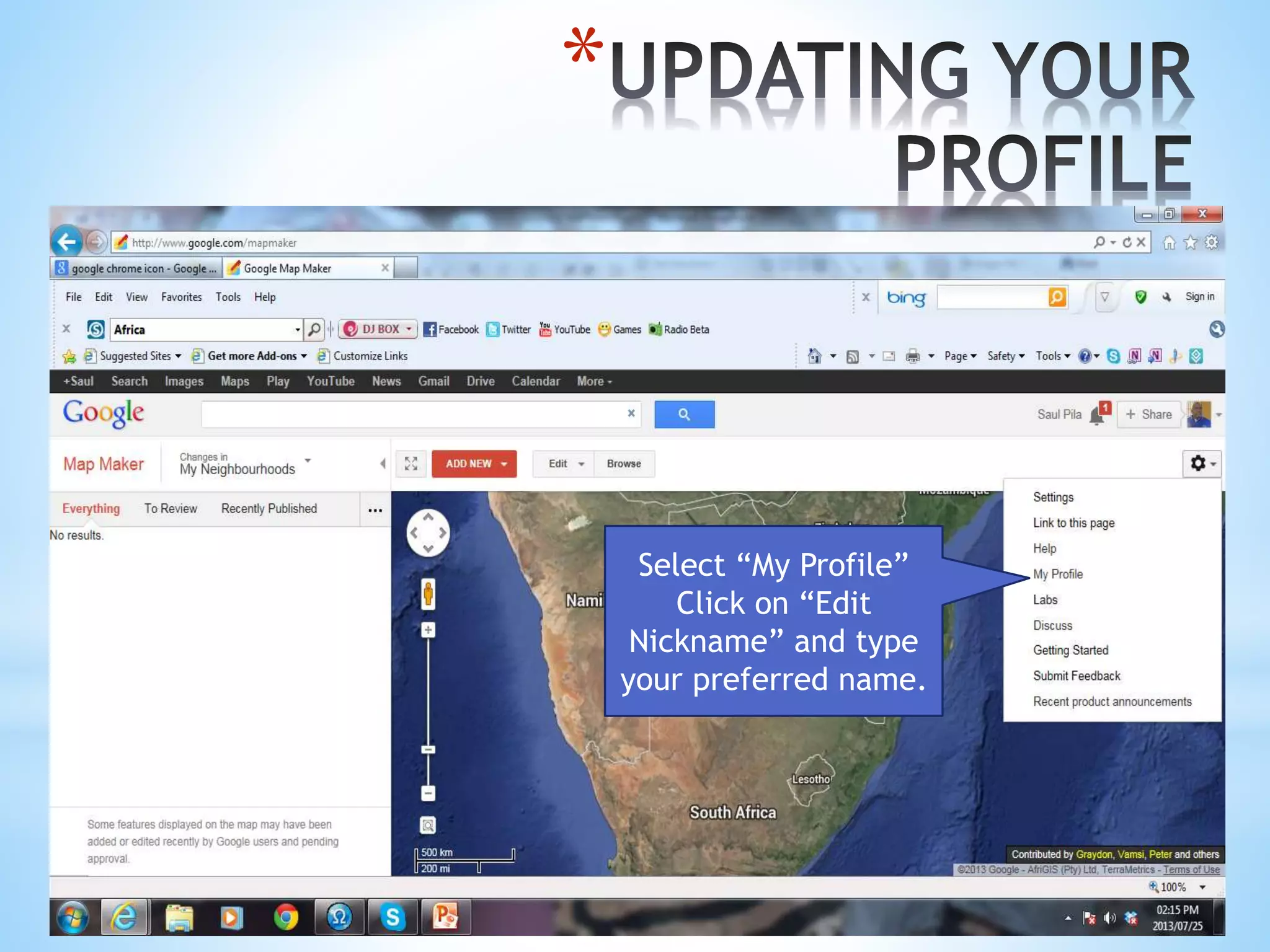Click the magnifier next to Africa search box
The height and width of the screenshot is (952, 1270).
[x=314, y=329]
